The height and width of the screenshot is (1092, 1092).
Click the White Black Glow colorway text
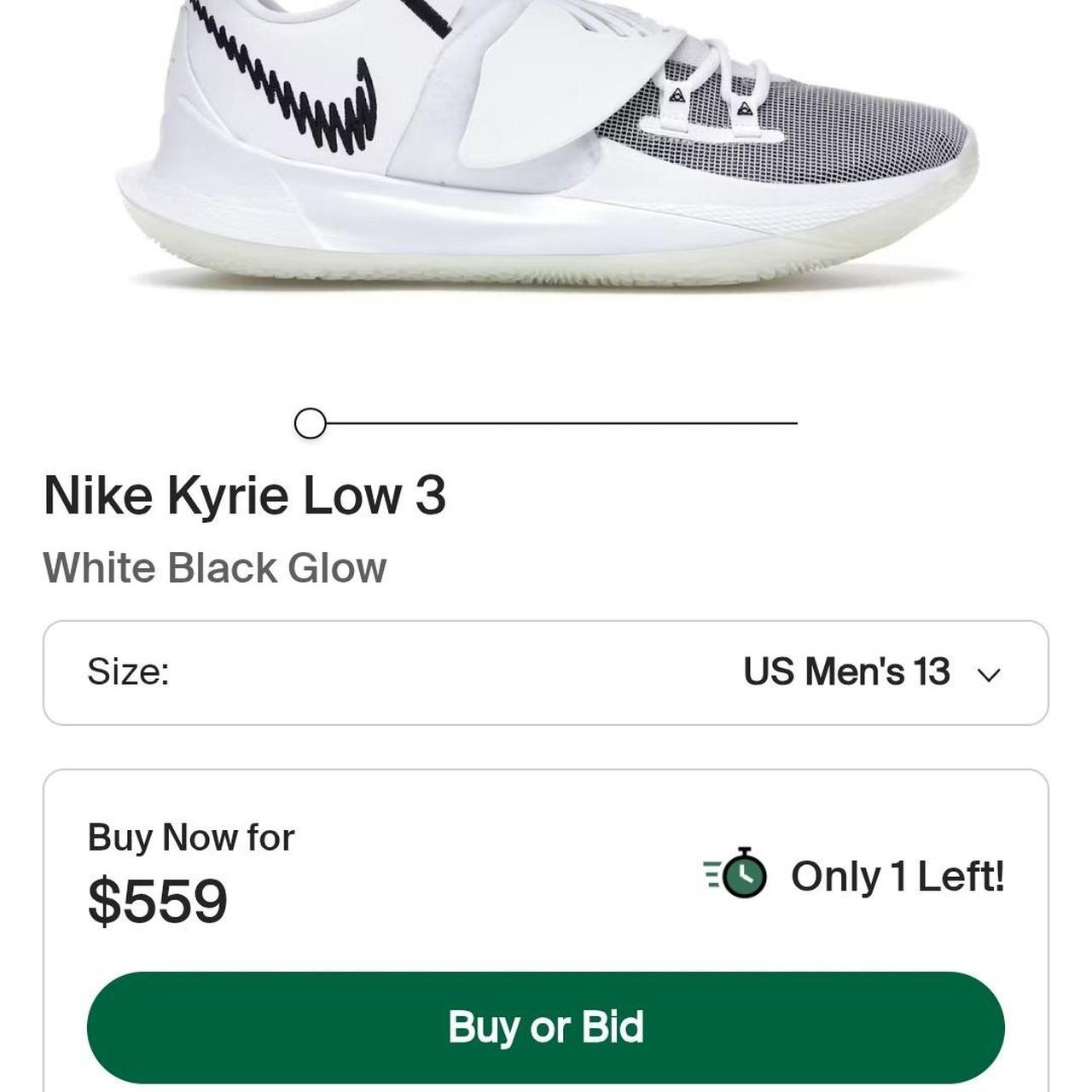pos(214,568)
